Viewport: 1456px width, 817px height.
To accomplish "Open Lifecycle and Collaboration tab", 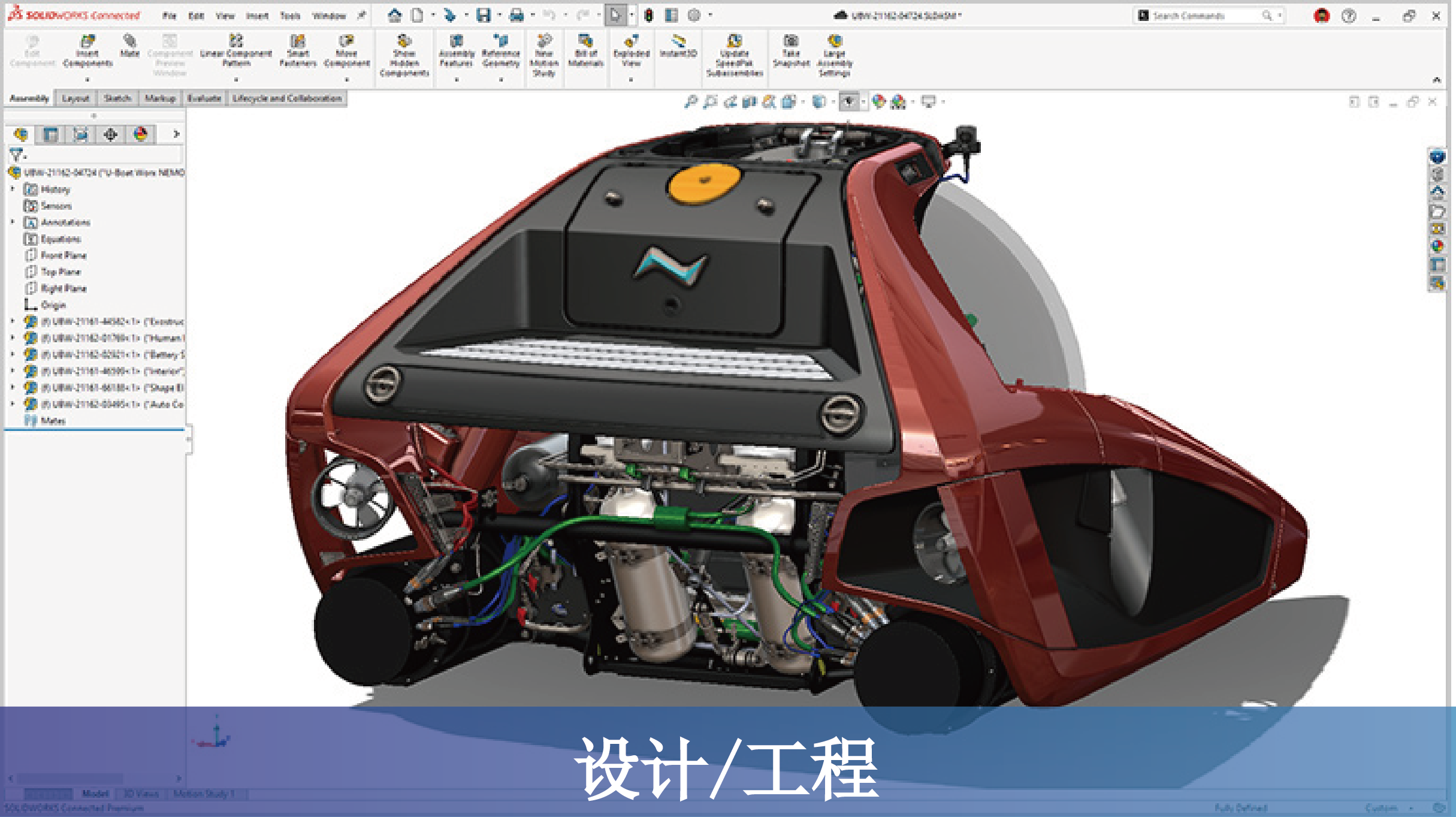I will coord(287,98).
